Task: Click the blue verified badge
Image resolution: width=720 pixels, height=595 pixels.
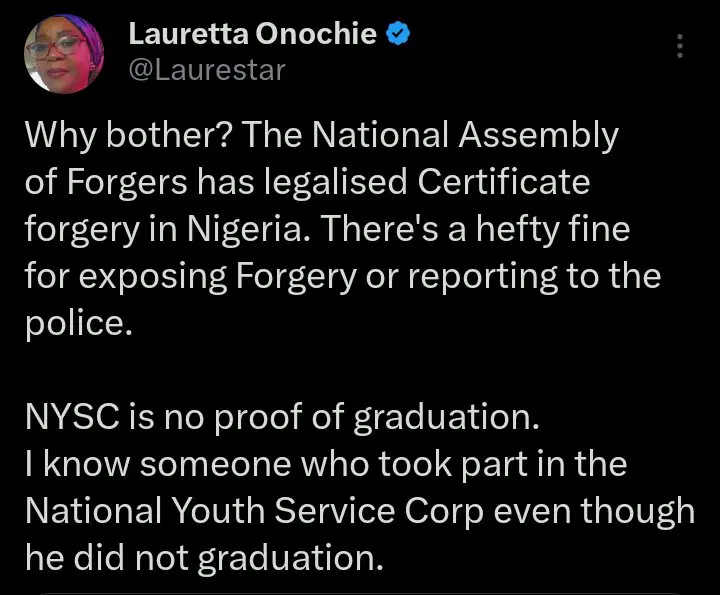Action: coord(397,35)
